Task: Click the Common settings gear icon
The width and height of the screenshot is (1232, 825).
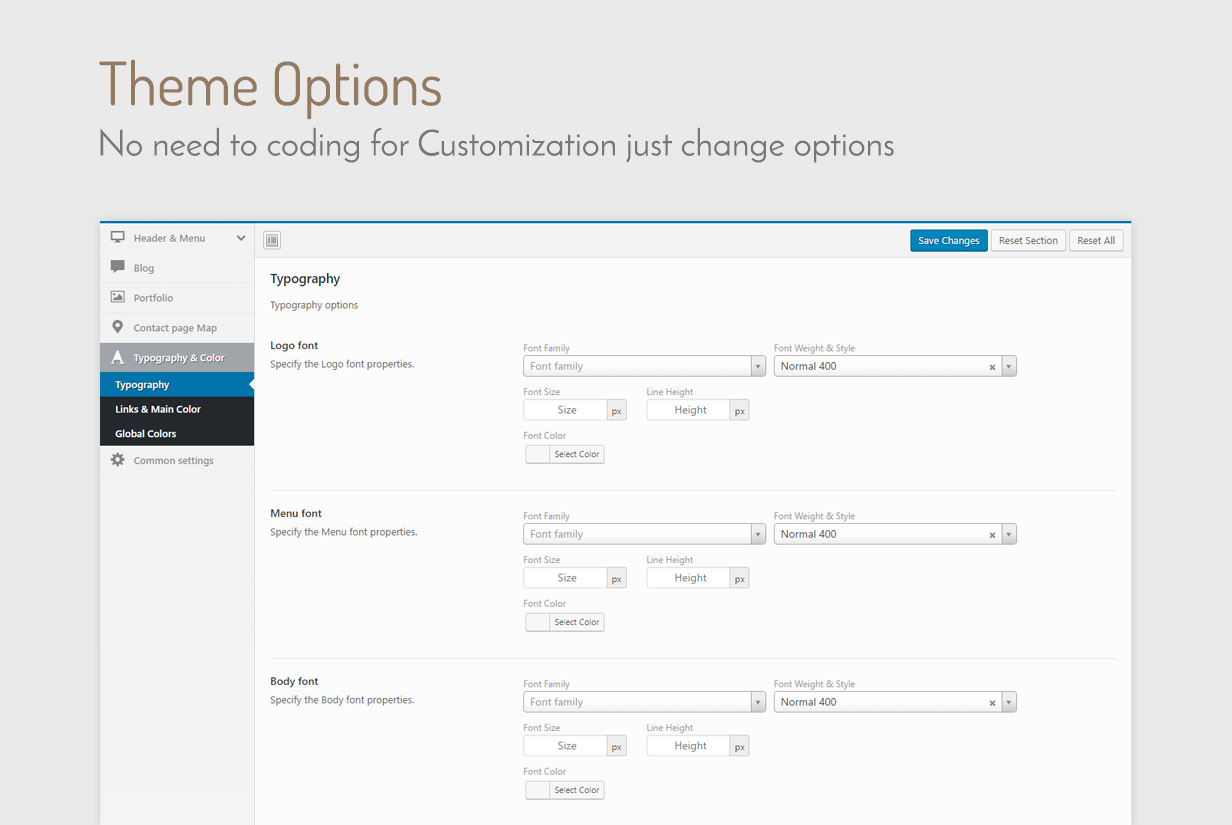Action: [x=118, y=460]
